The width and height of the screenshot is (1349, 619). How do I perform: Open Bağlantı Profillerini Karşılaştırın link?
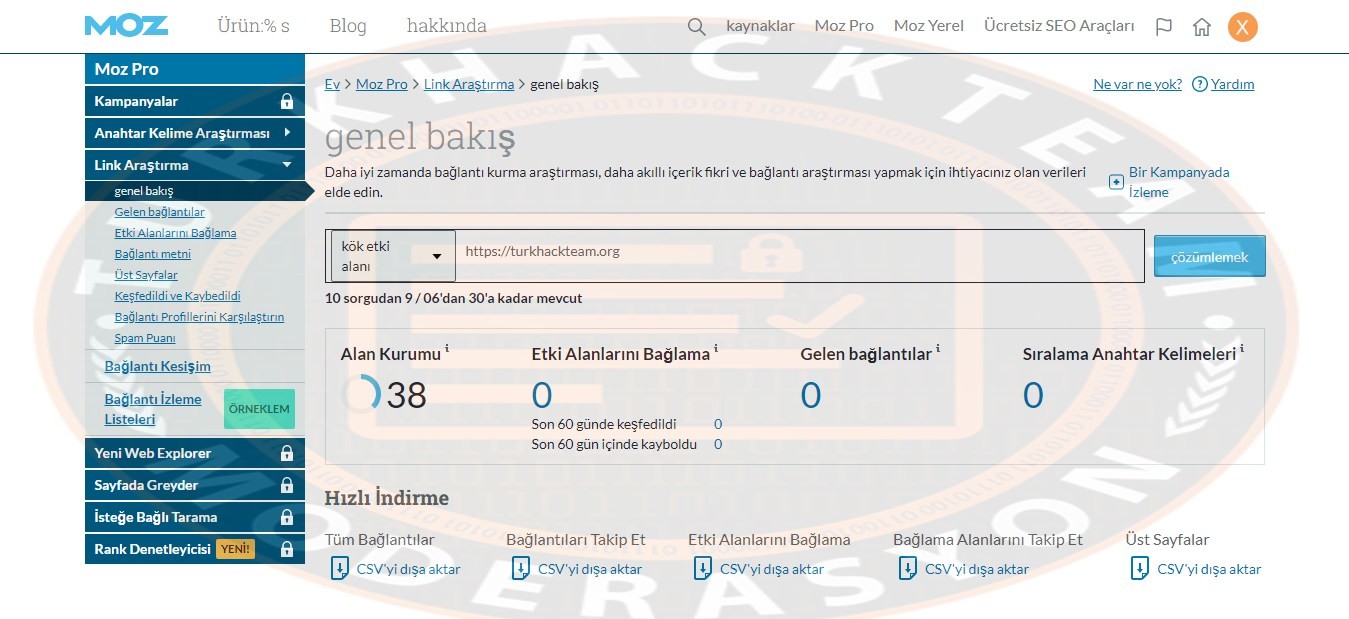(200, 317)
